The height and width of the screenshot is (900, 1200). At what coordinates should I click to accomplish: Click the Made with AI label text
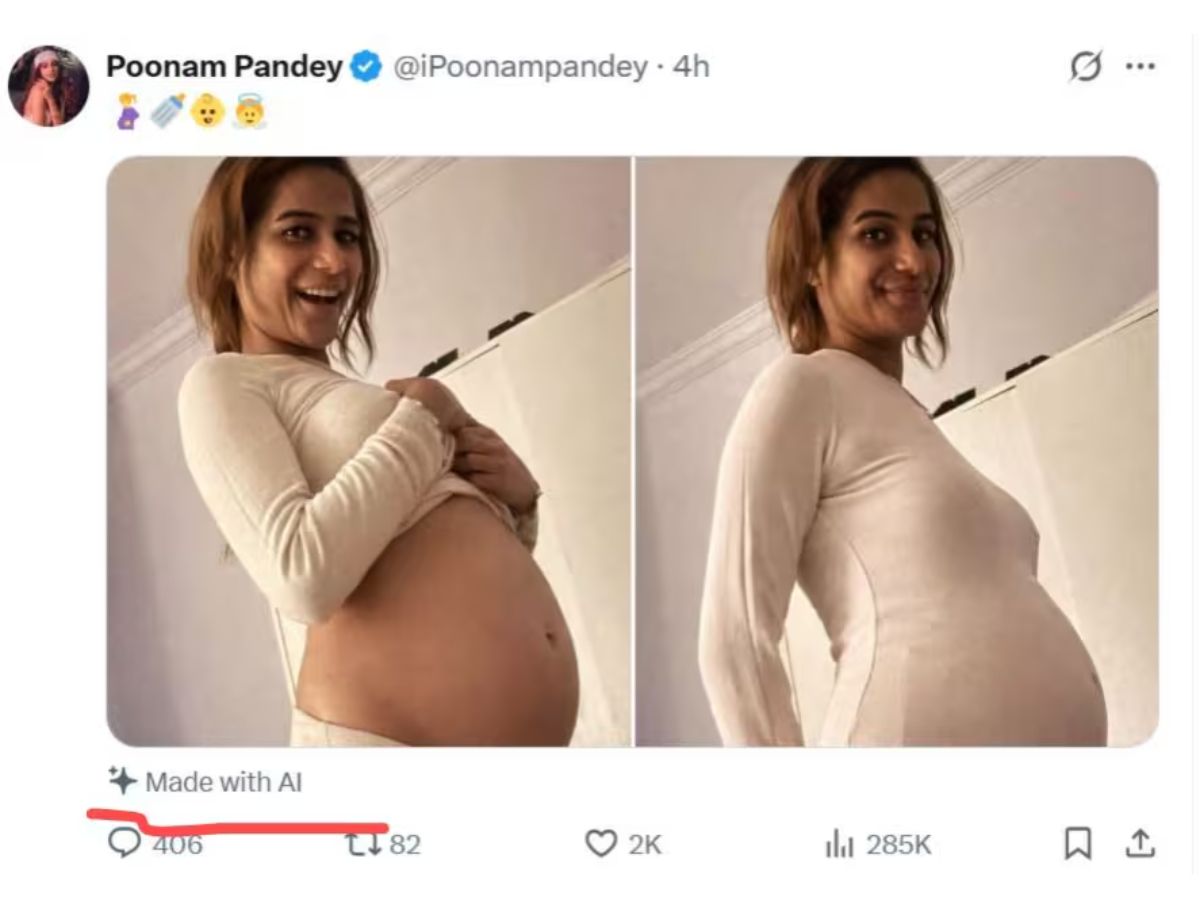tap(223, 781)
